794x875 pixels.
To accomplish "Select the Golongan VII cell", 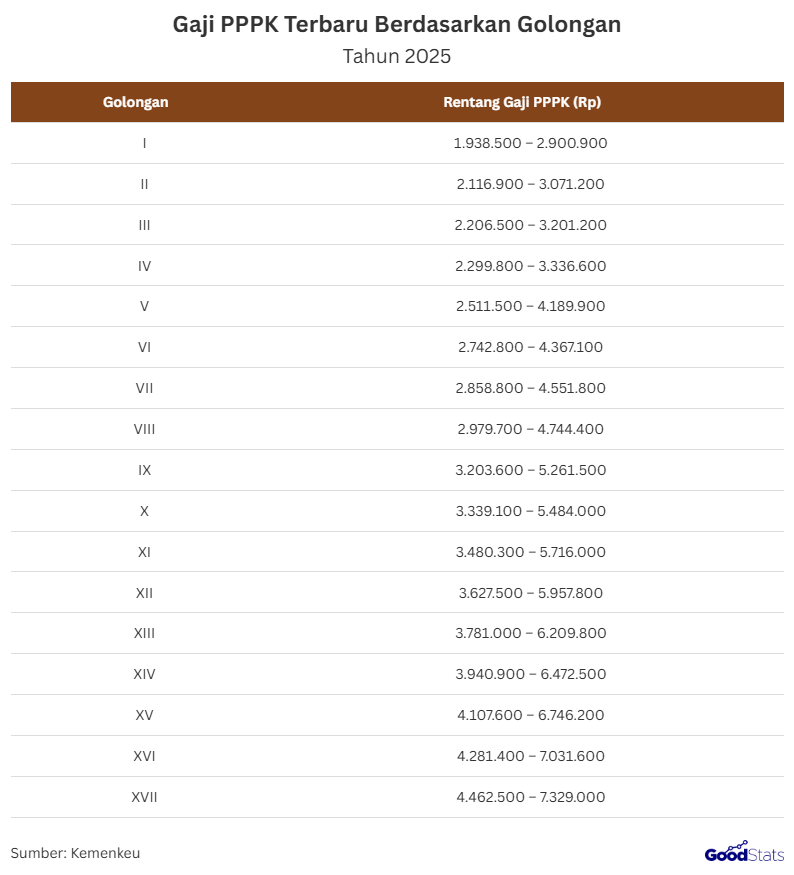I will pyautogui.click(x=145, y=388).
